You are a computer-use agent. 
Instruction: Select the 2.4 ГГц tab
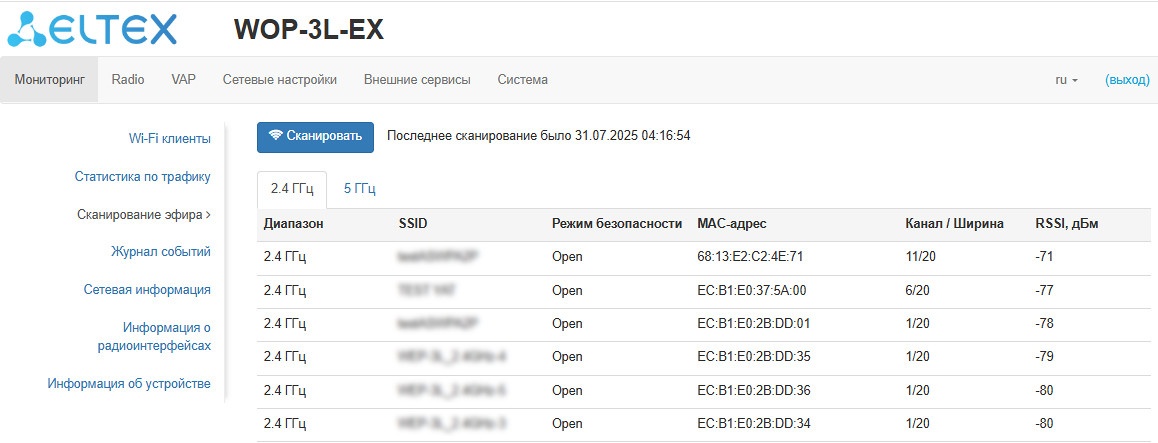293,188
